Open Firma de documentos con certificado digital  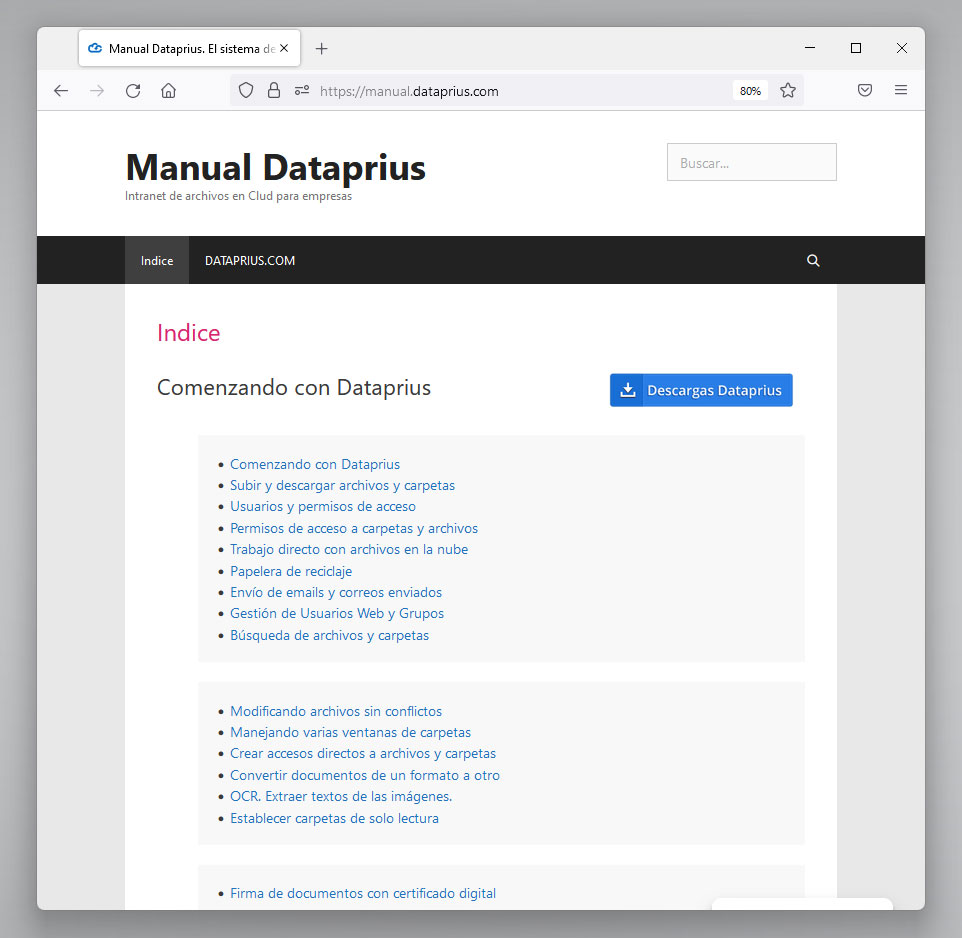363,893
